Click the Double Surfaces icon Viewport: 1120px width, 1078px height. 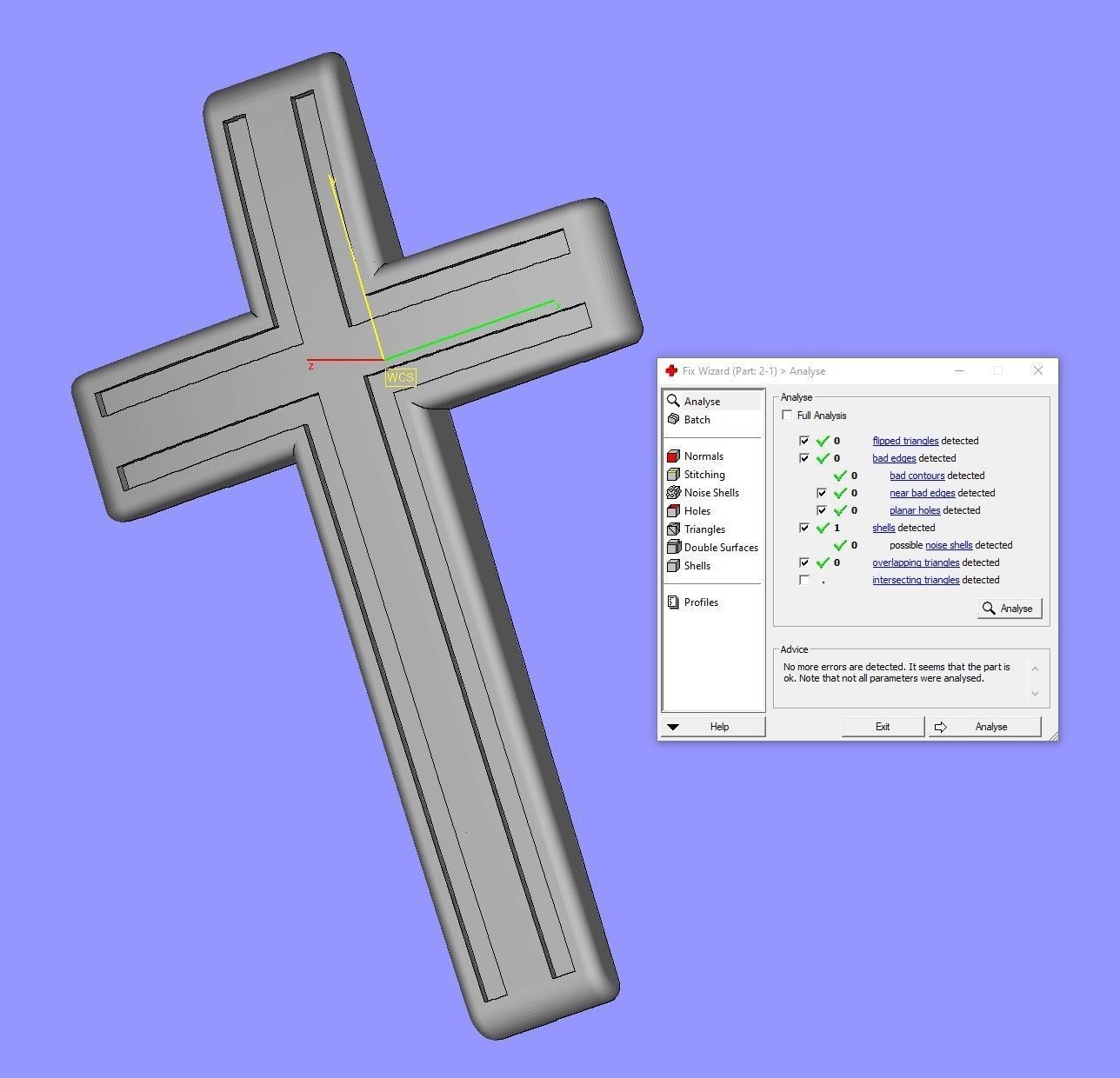pos(673,547)
